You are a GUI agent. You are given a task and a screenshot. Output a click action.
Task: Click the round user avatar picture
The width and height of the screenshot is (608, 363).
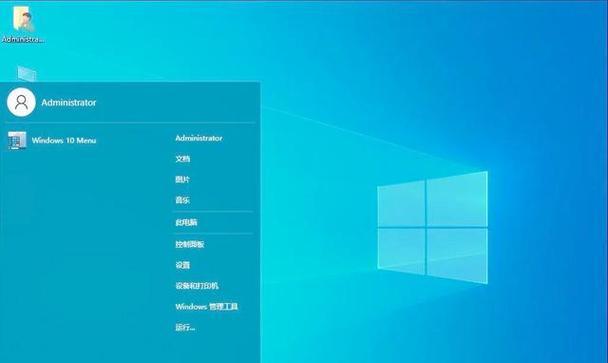(x=21, y=102)
